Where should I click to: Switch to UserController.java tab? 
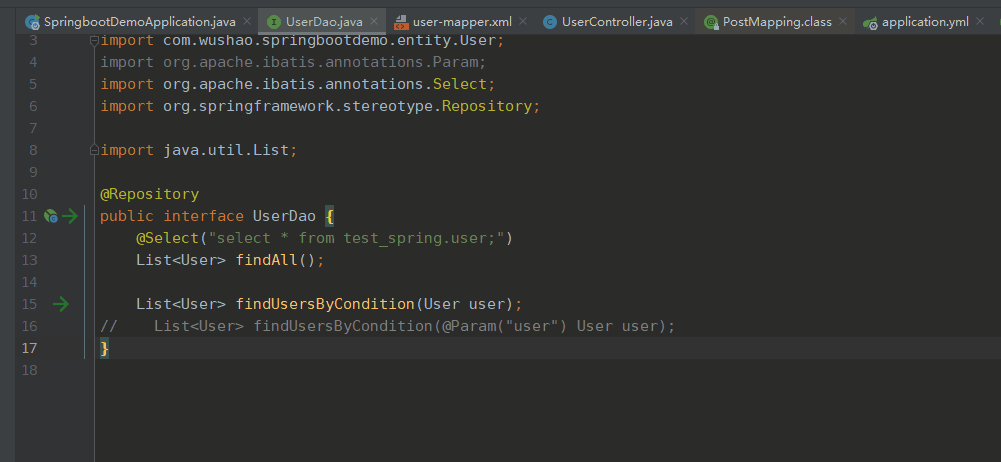(616, 22)
